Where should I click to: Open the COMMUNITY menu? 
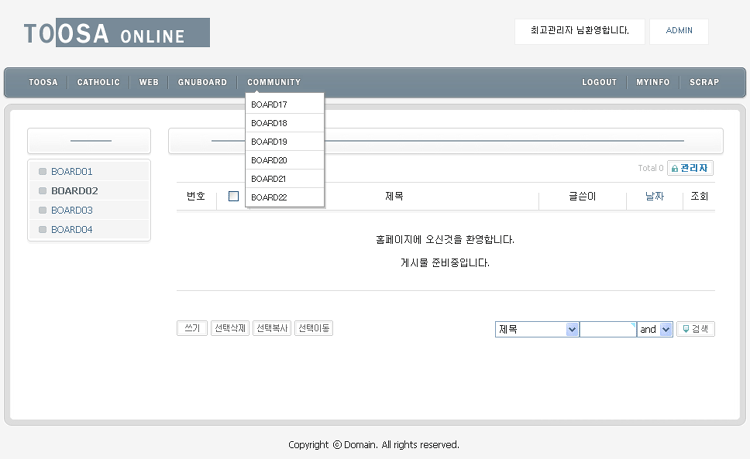[274, 82]
